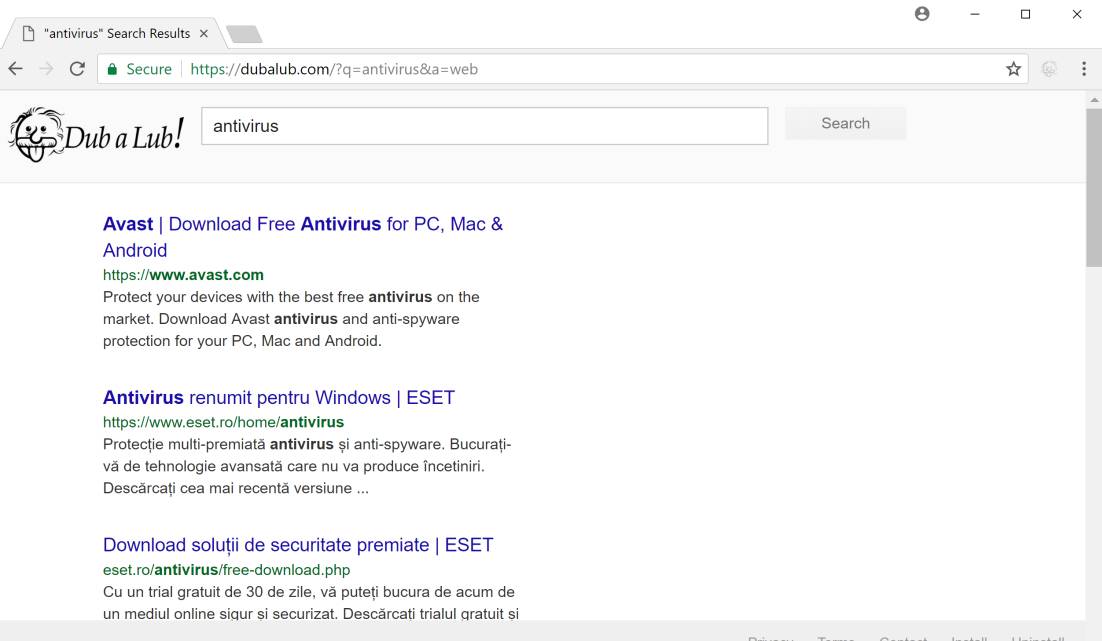Click the Dub a Lub logo
The width and height of the screenshot is (1102, 641).
click(96, 135)
